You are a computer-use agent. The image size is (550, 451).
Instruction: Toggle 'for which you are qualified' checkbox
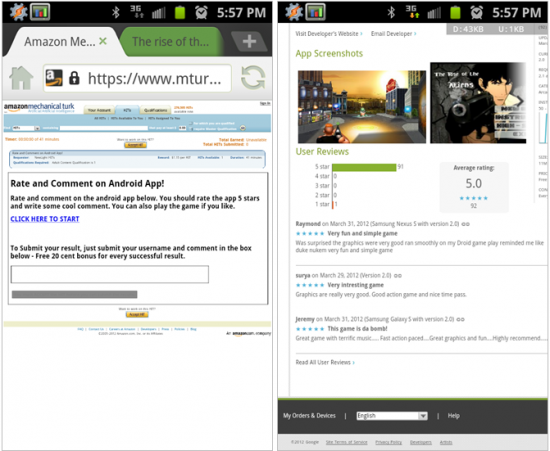point(191,124)
